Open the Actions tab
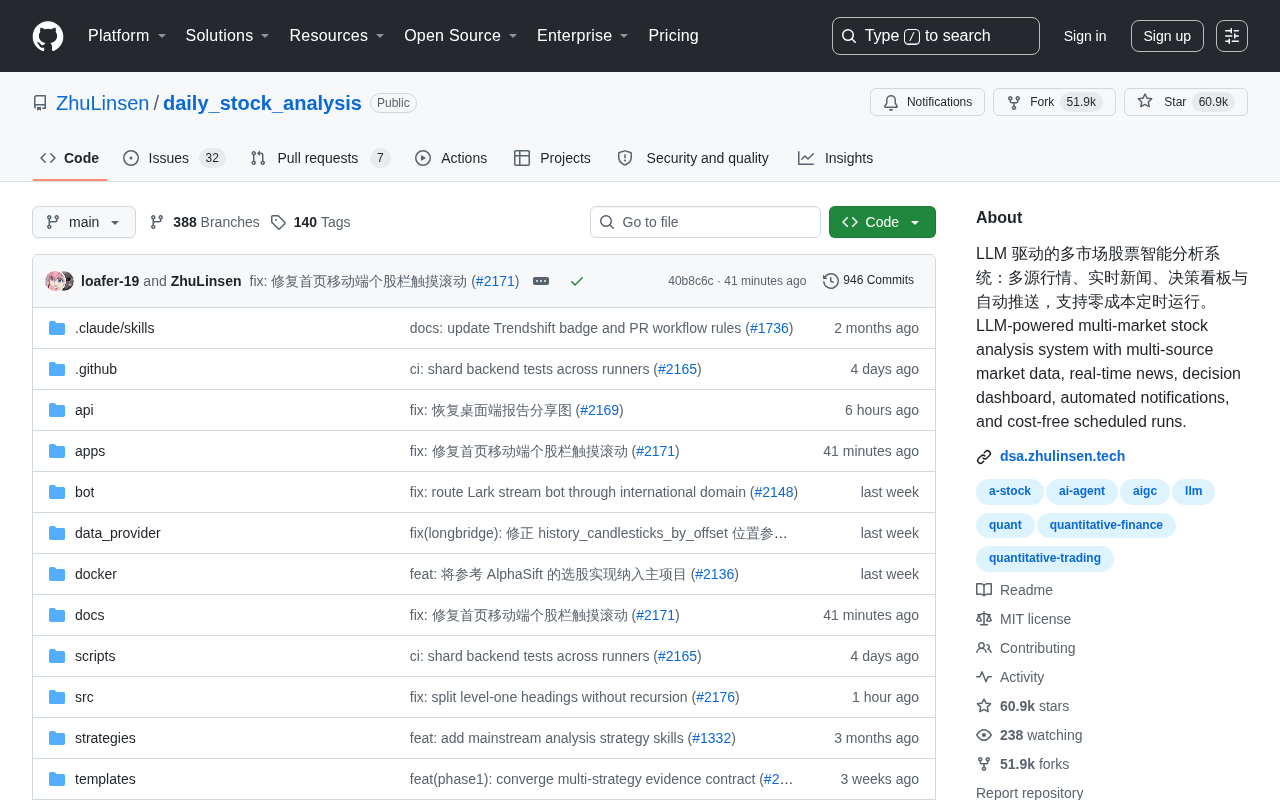1280x800 pixels. (x=451, y=158)
